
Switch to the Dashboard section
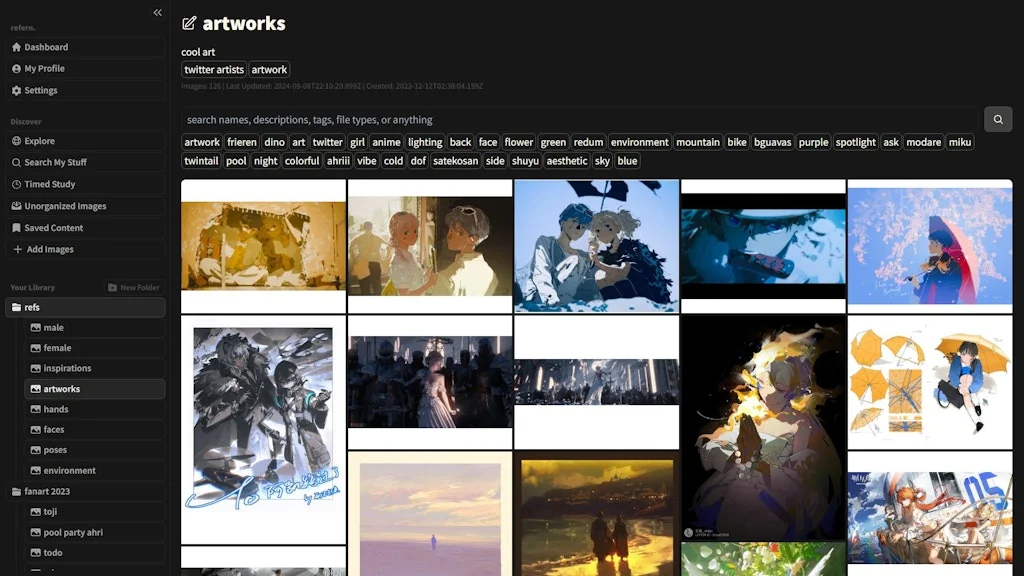pos(44,47)
